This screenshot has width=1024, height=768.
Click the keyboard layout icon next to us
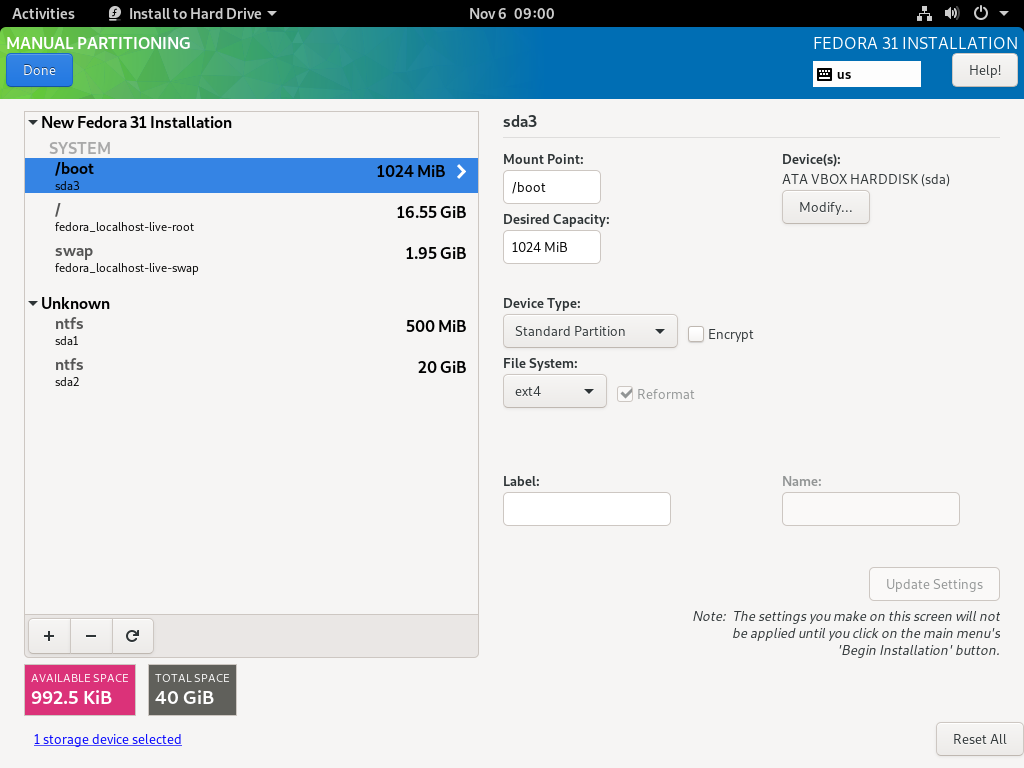(x=825, y=74)
